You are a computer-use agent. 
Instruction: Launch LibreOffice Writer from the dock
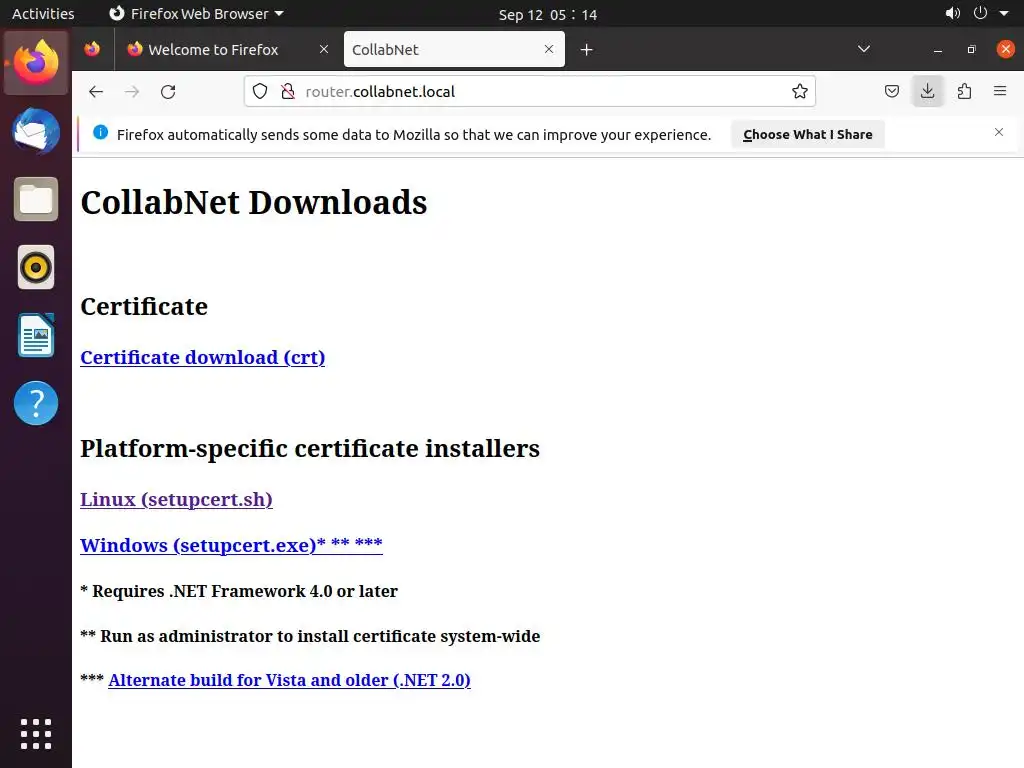(36, 336)
